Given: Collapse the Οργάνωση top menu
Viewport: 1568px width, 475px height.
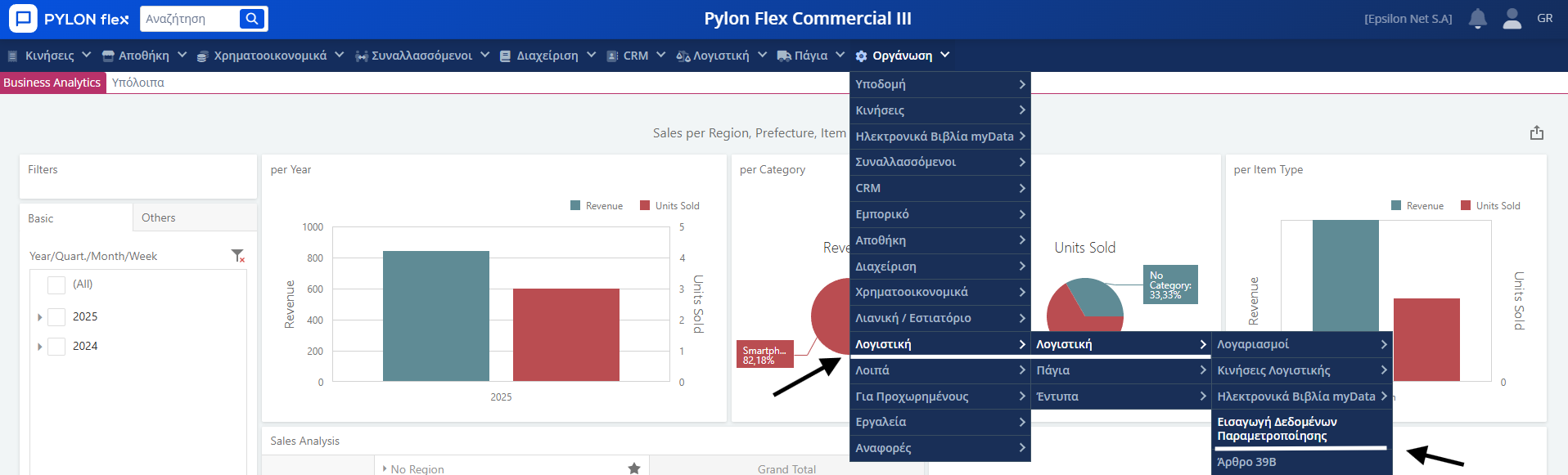Looking at the screenshot, I should (902, 56).
